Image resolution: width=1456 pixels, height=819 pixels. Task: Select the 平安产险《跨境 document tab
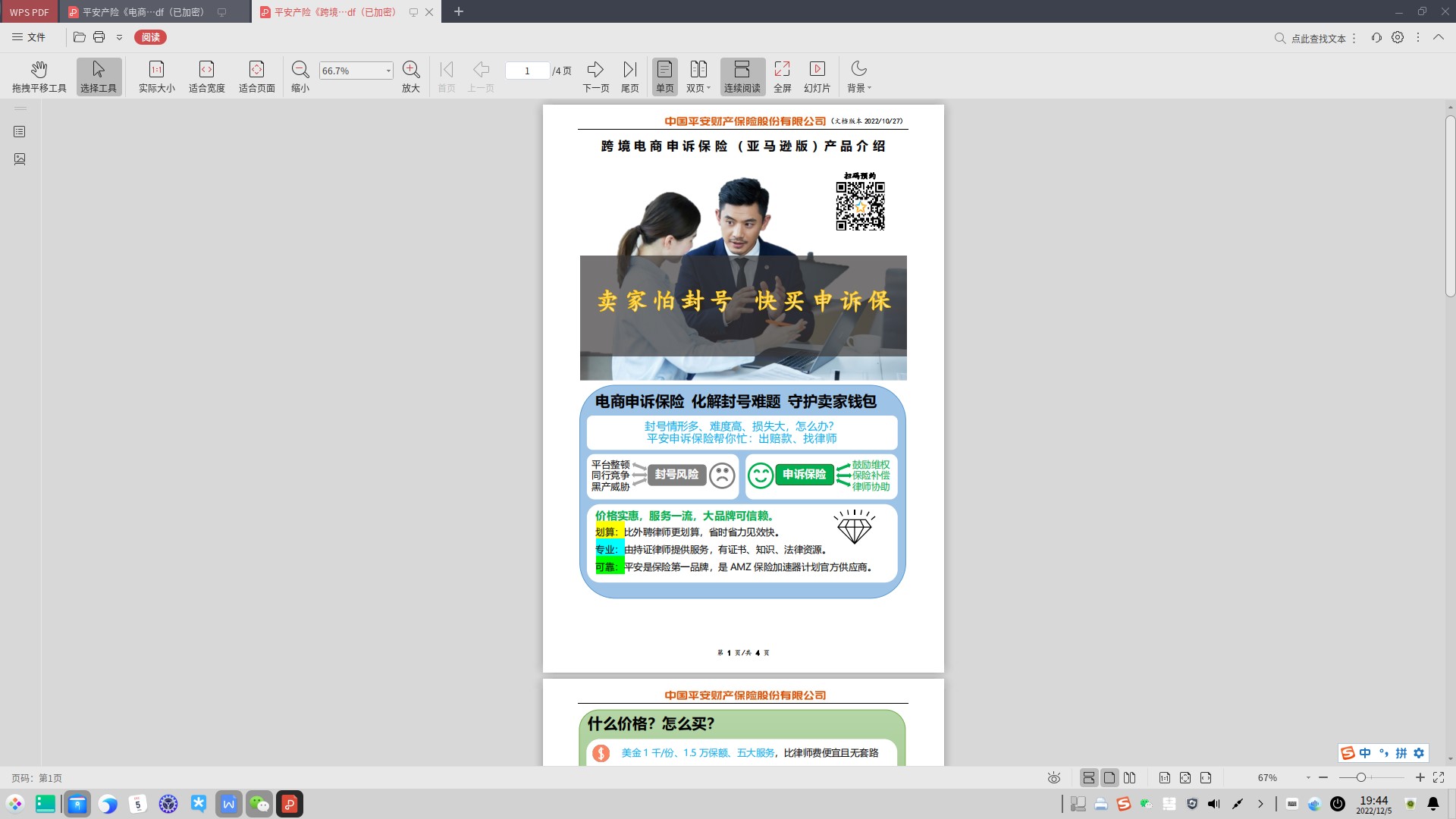pyautogui.click(x=334, y=12)
